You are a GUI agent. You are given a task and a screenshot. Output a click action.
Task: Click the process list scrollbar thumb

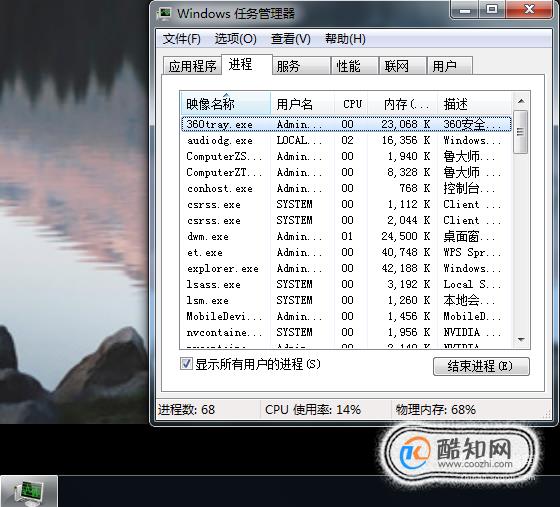click(x=521, y=132)
